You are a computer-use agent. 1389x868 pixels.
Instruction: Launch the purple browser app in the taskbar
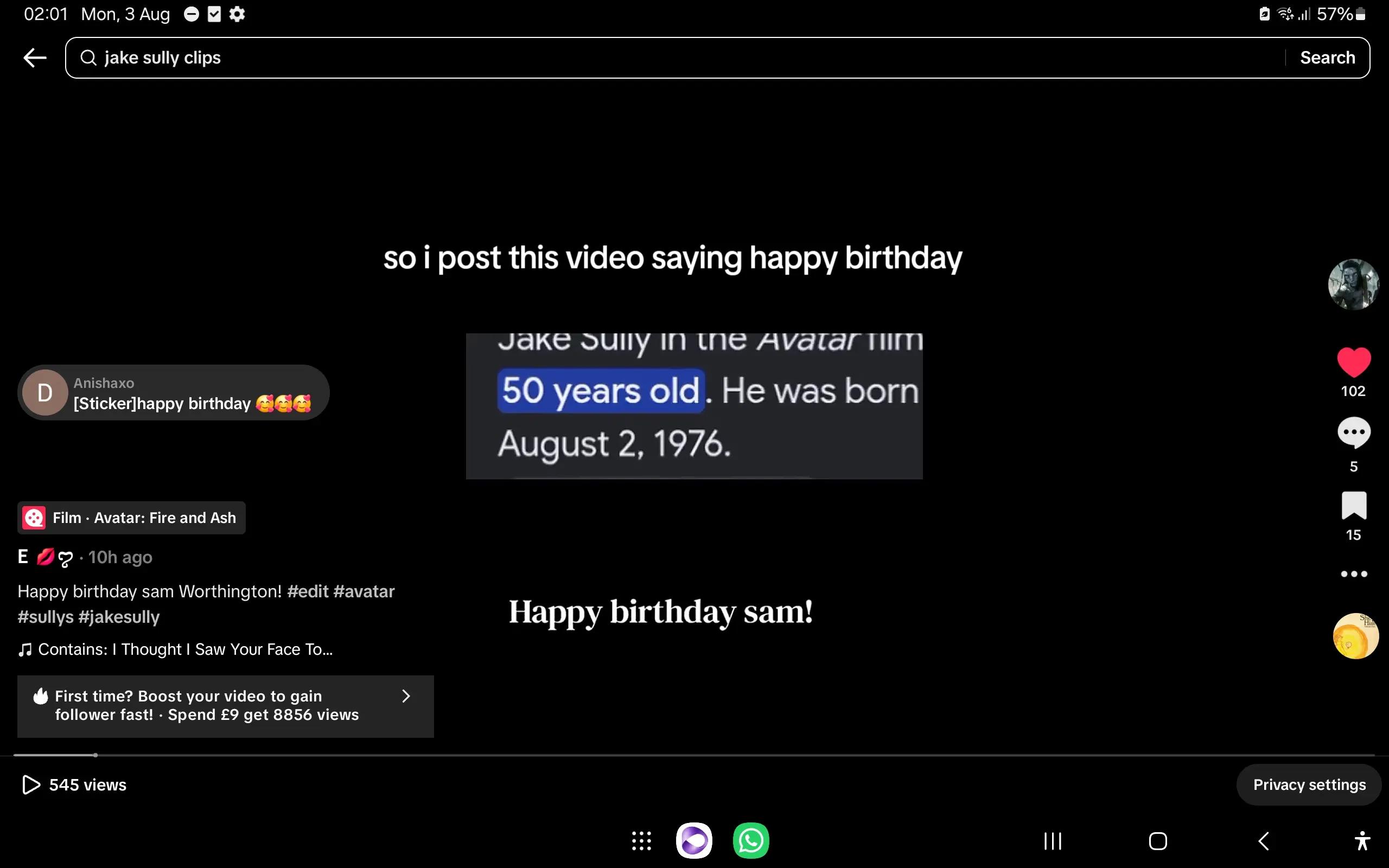(694, 841)
